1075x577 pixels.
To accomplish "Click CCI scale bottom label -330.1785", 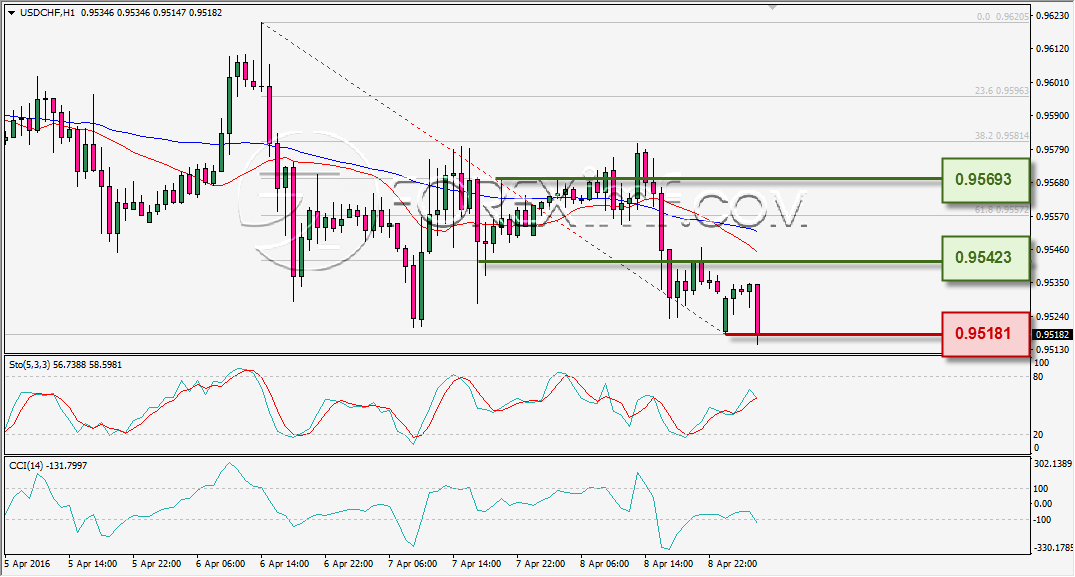I will [x=1052, y=548].
